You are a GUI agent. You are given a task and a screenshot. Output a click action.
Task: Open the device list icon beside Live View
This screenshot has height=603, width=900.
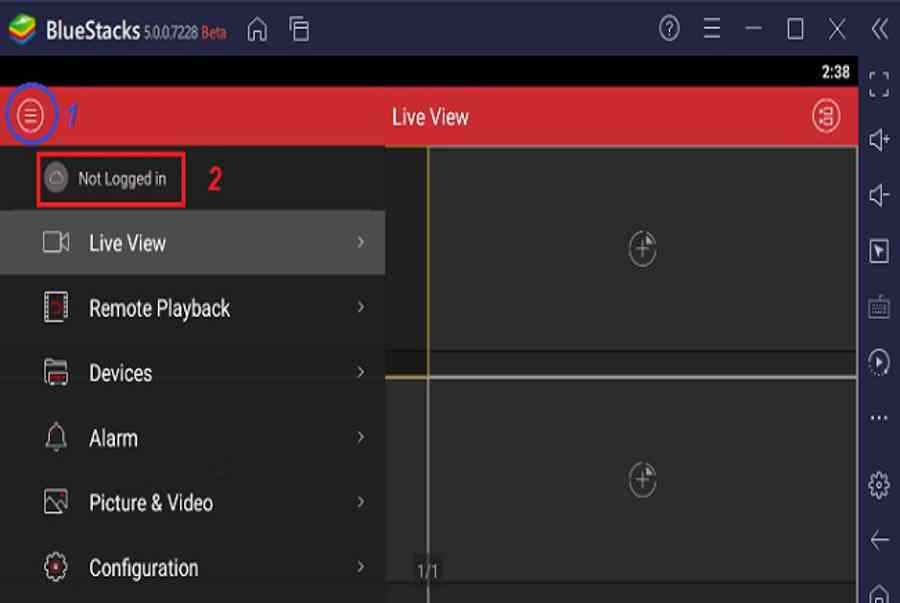(x=825, y=116)
